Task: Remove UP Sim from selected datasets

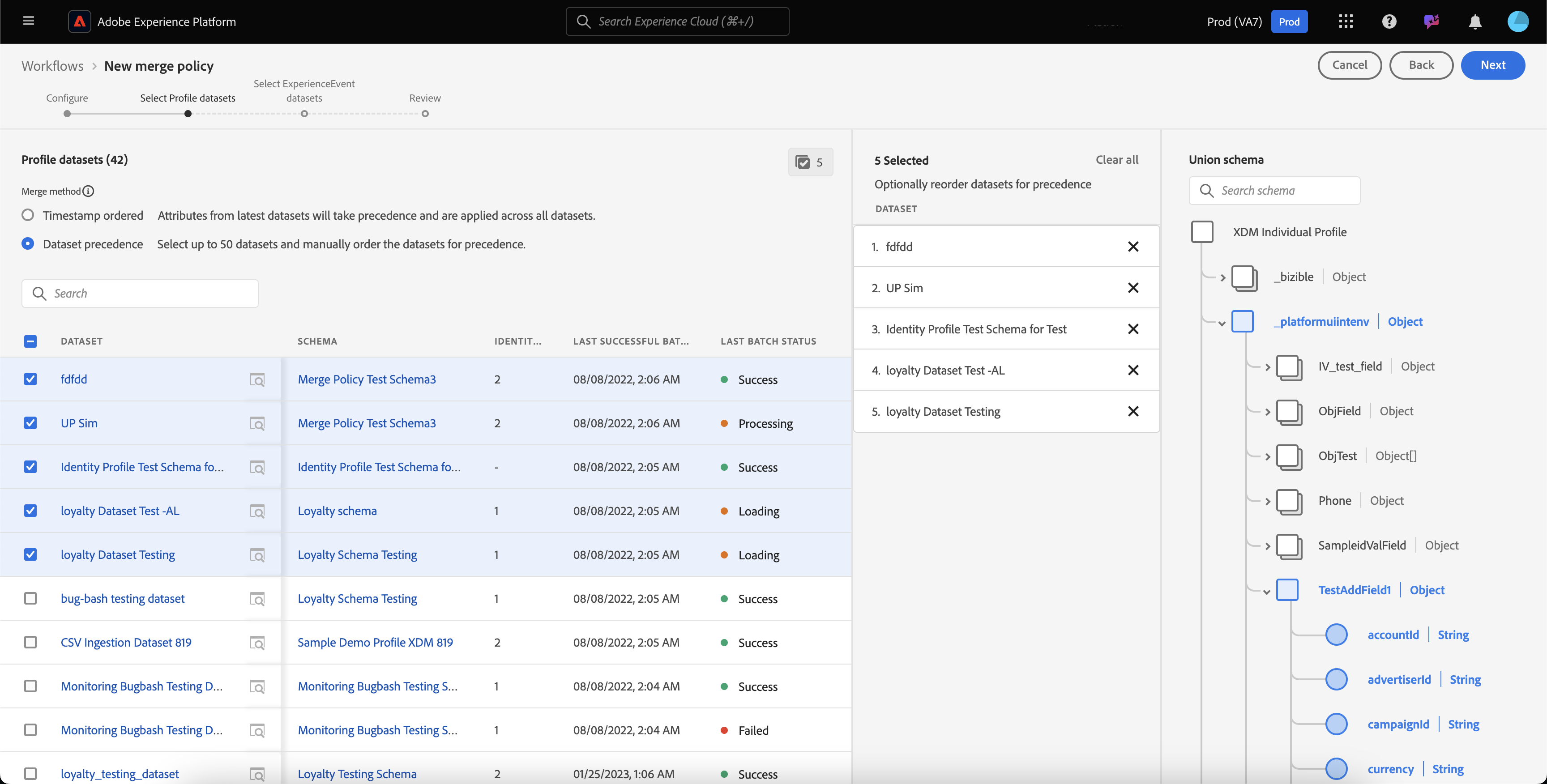Action: pos(1132,288)
